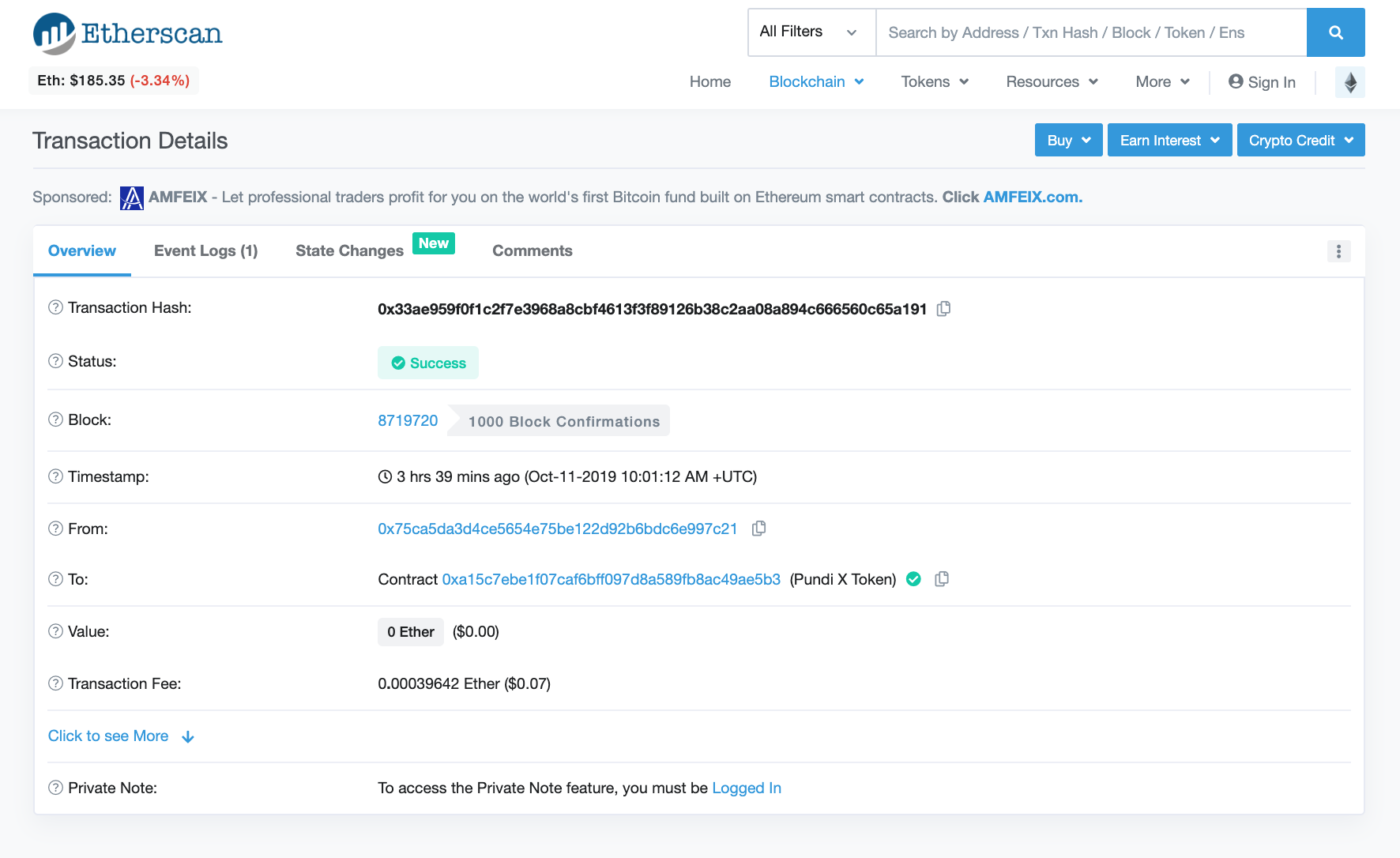Viewport: 1400px width, 858px height.
Task: Click the AMFEIX sponsor logo
Action: (132, 198)
